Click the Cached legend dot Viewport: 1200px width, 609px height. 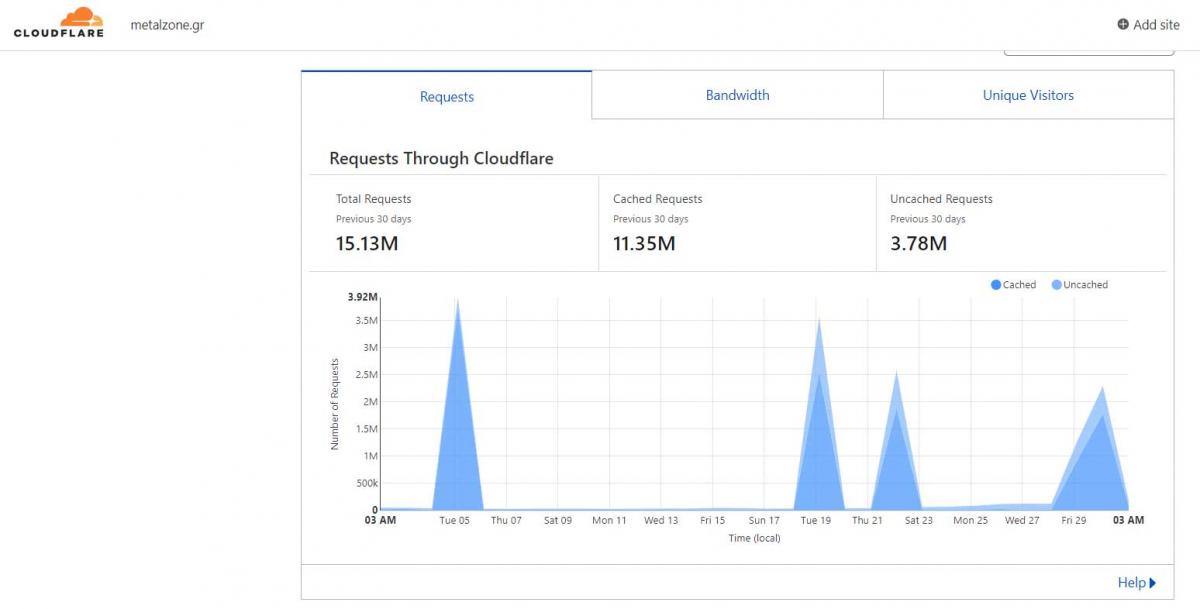(x=996, y=285)
